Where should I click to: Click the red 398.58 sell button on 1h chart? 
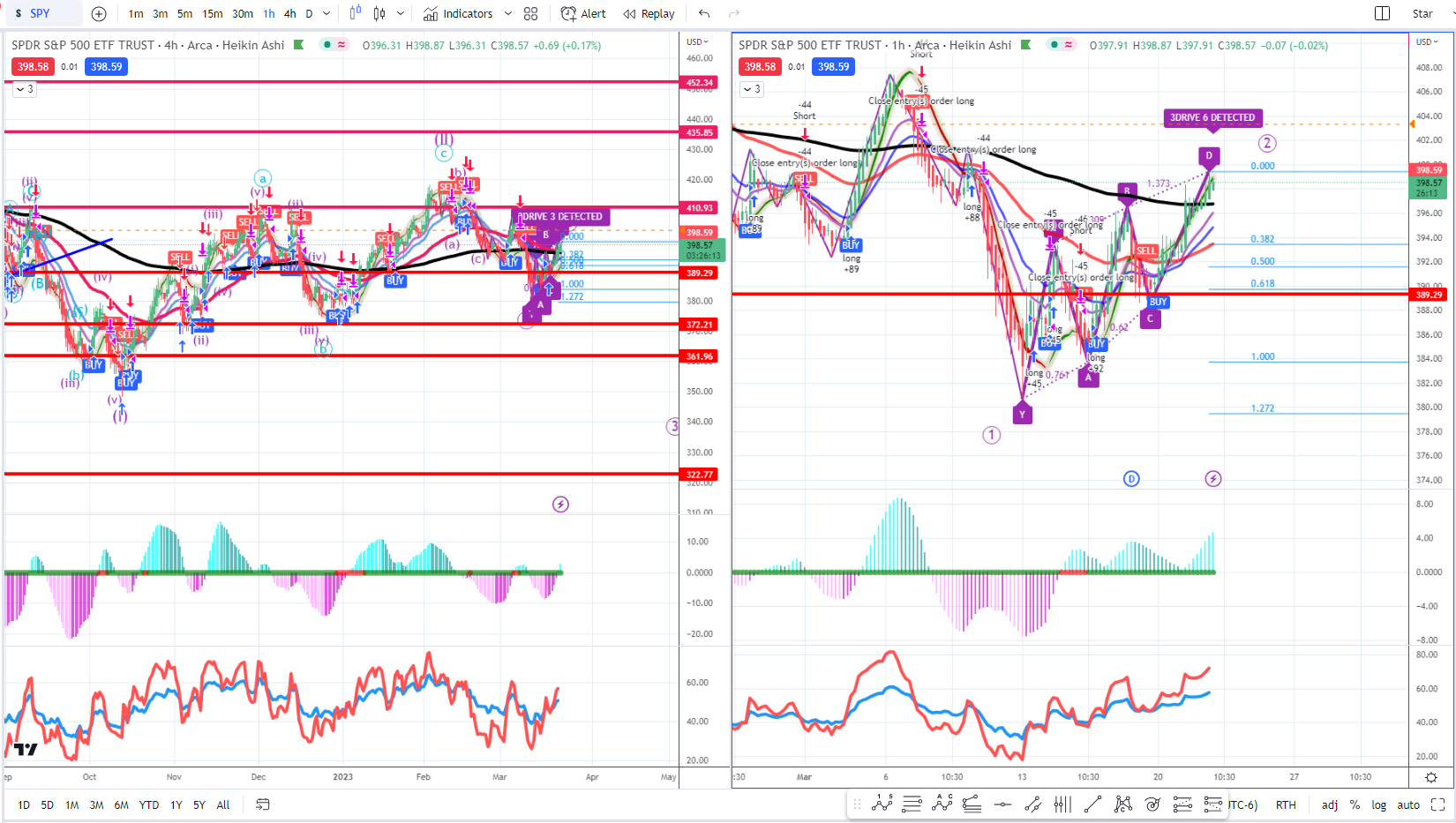(760, 66)
